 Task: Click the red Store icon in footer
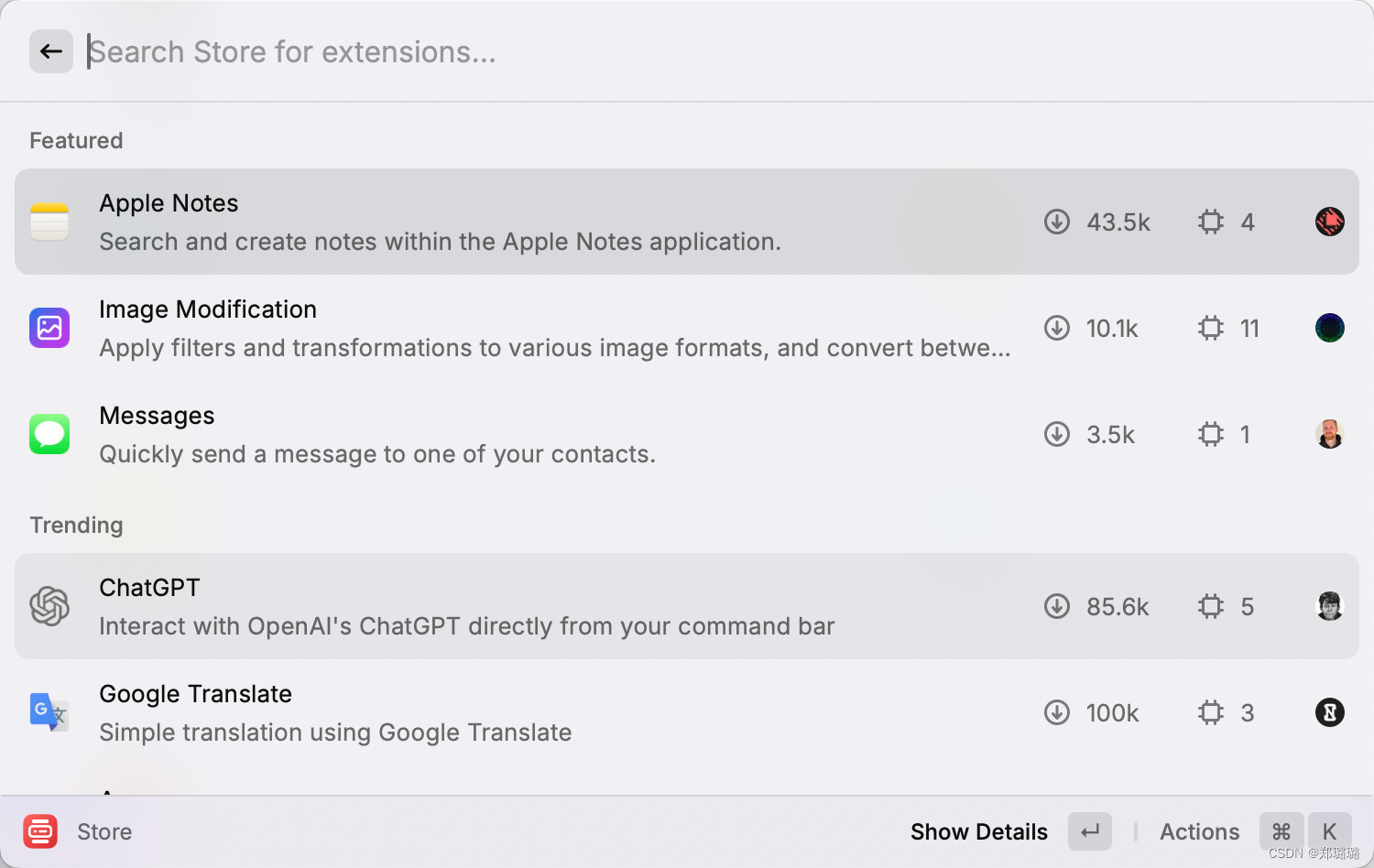(40, 831)
